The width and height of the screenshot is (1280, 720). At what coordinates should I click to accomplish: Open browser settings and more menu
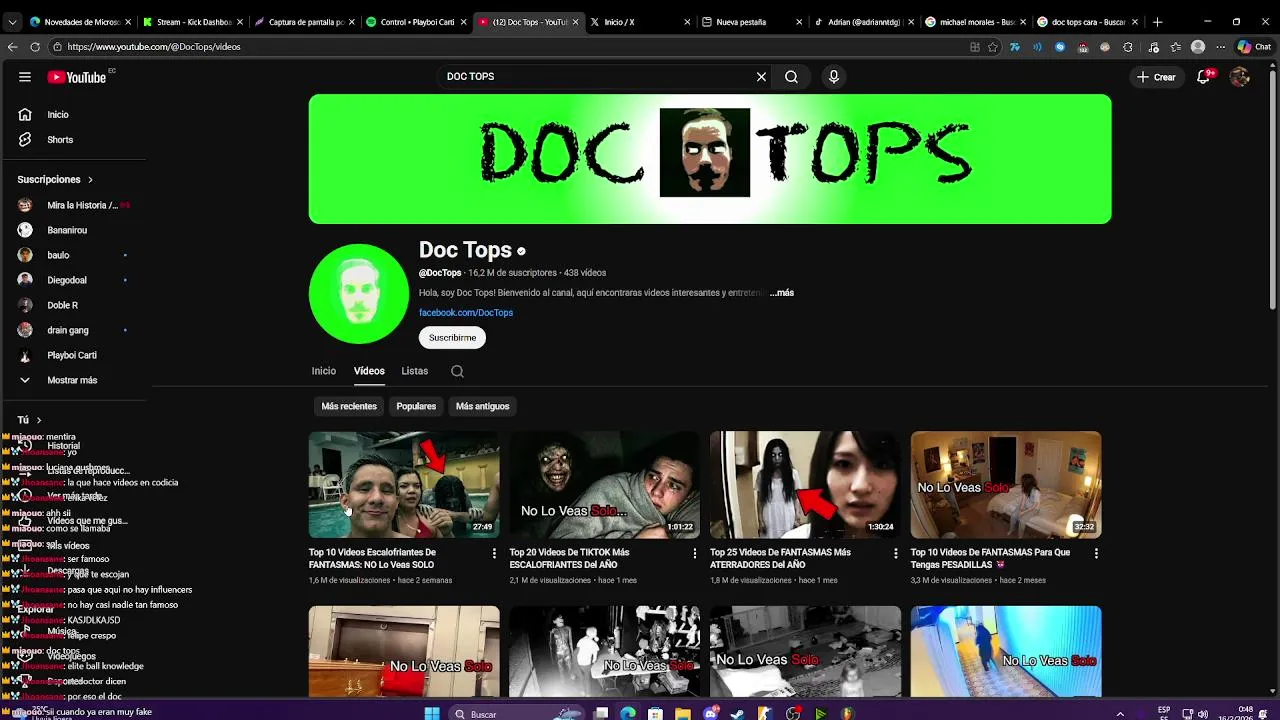tap(1220, 47)
